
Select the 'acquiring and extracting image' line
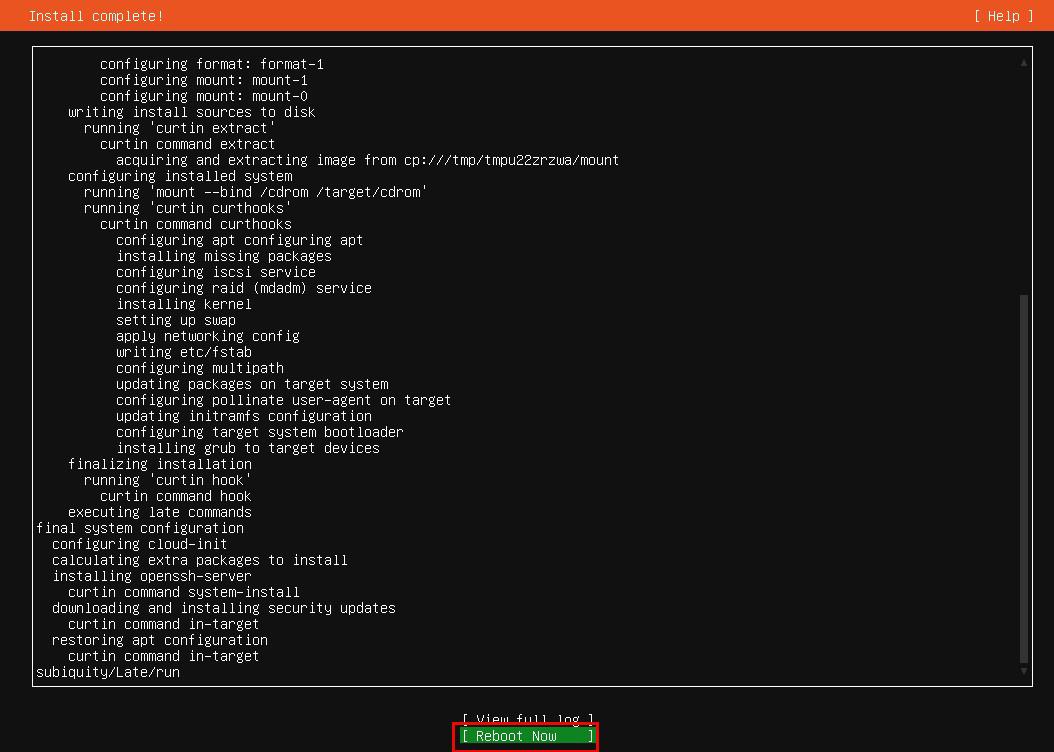367,161
